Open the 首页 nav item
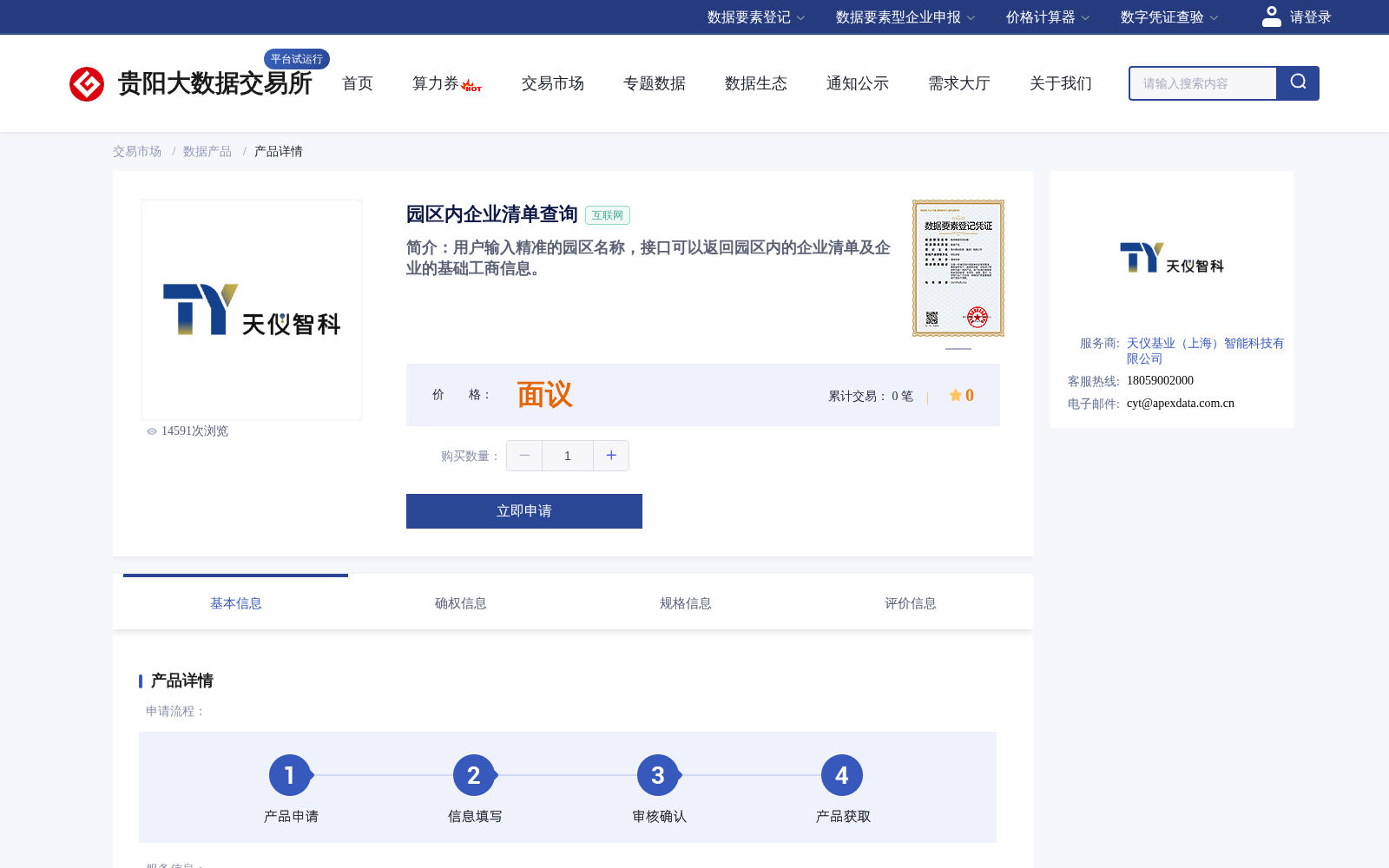 [x=358, y=83]
